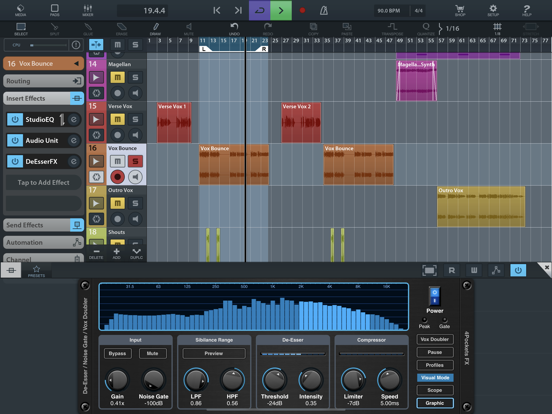The height and width of the screenshot is (414, 552).
Task: Open the Setup gear
Action: (493, 10)
